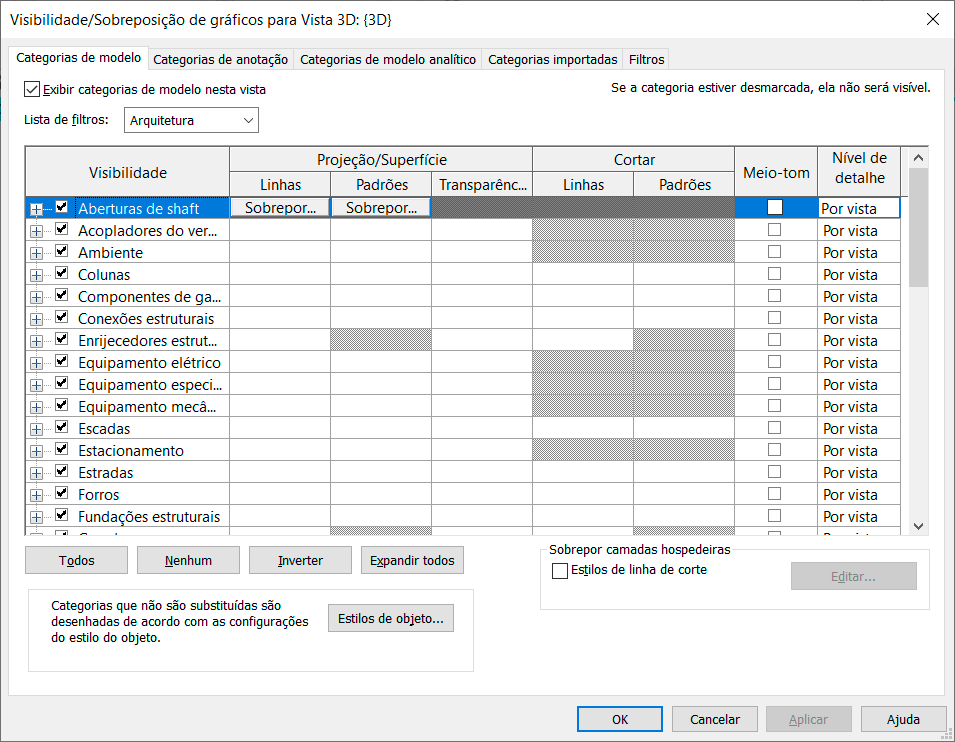Click the scrollbar down arrow in category list

918,526
